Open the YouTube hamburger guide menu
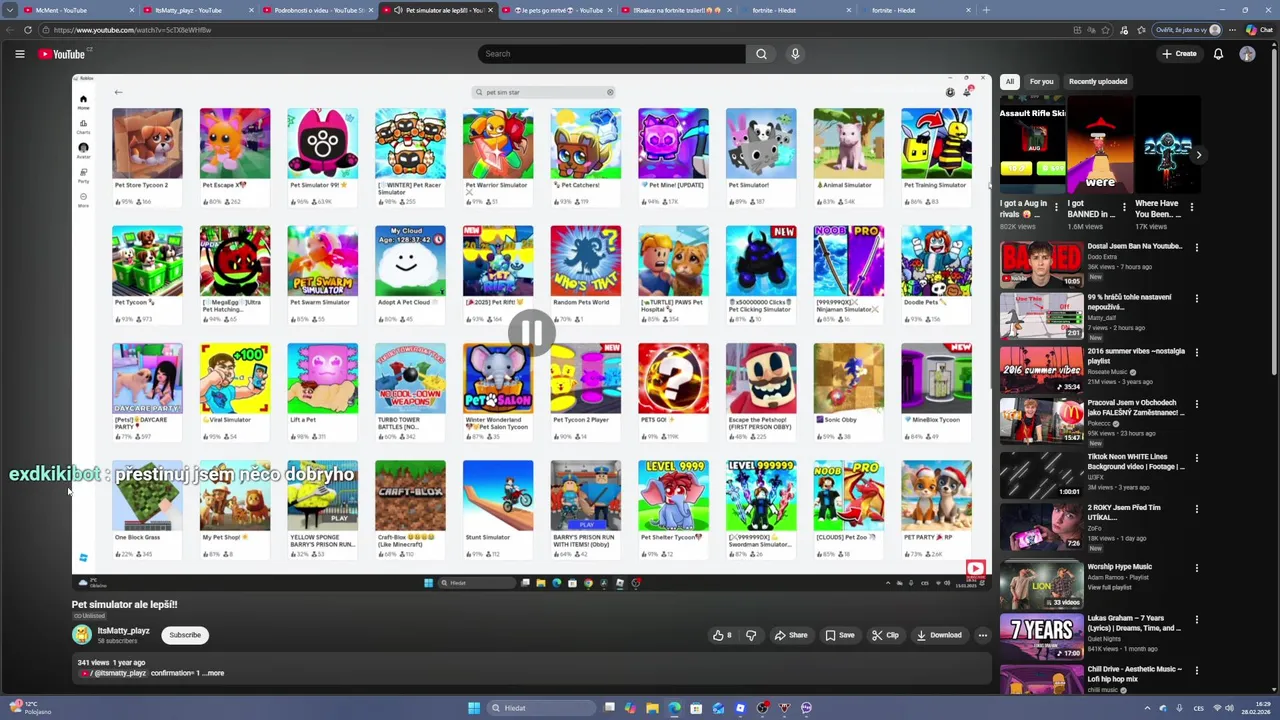 coord(19,54)
